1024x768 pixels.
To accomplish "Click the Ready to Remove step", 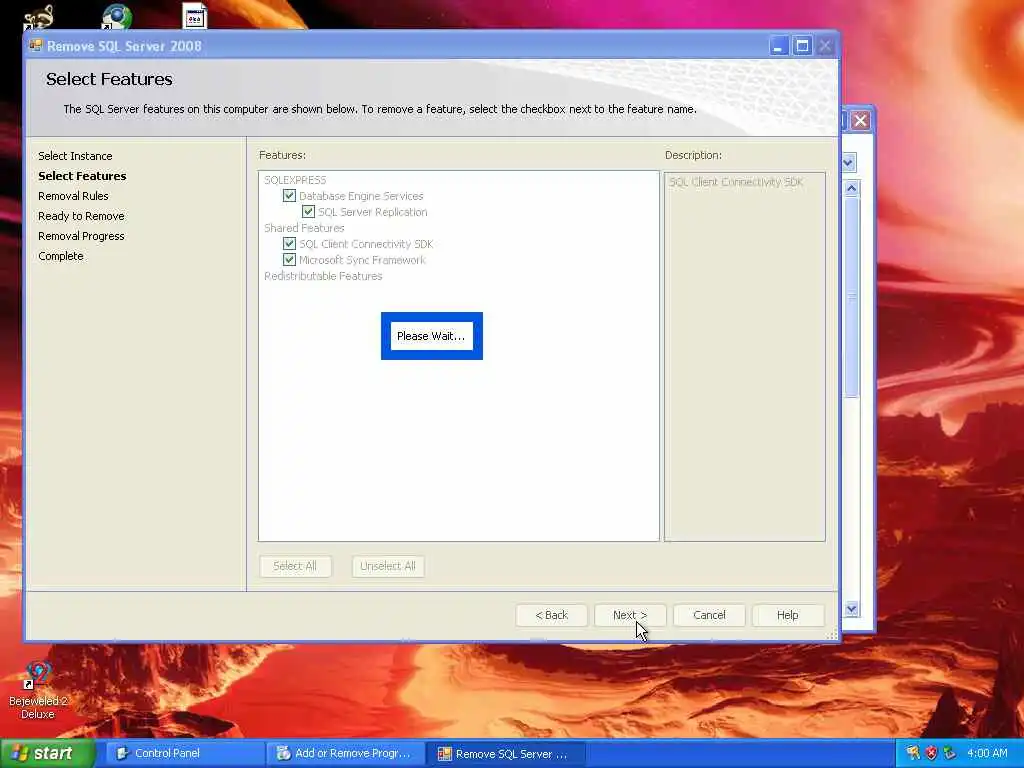I will tap(81, 216).
